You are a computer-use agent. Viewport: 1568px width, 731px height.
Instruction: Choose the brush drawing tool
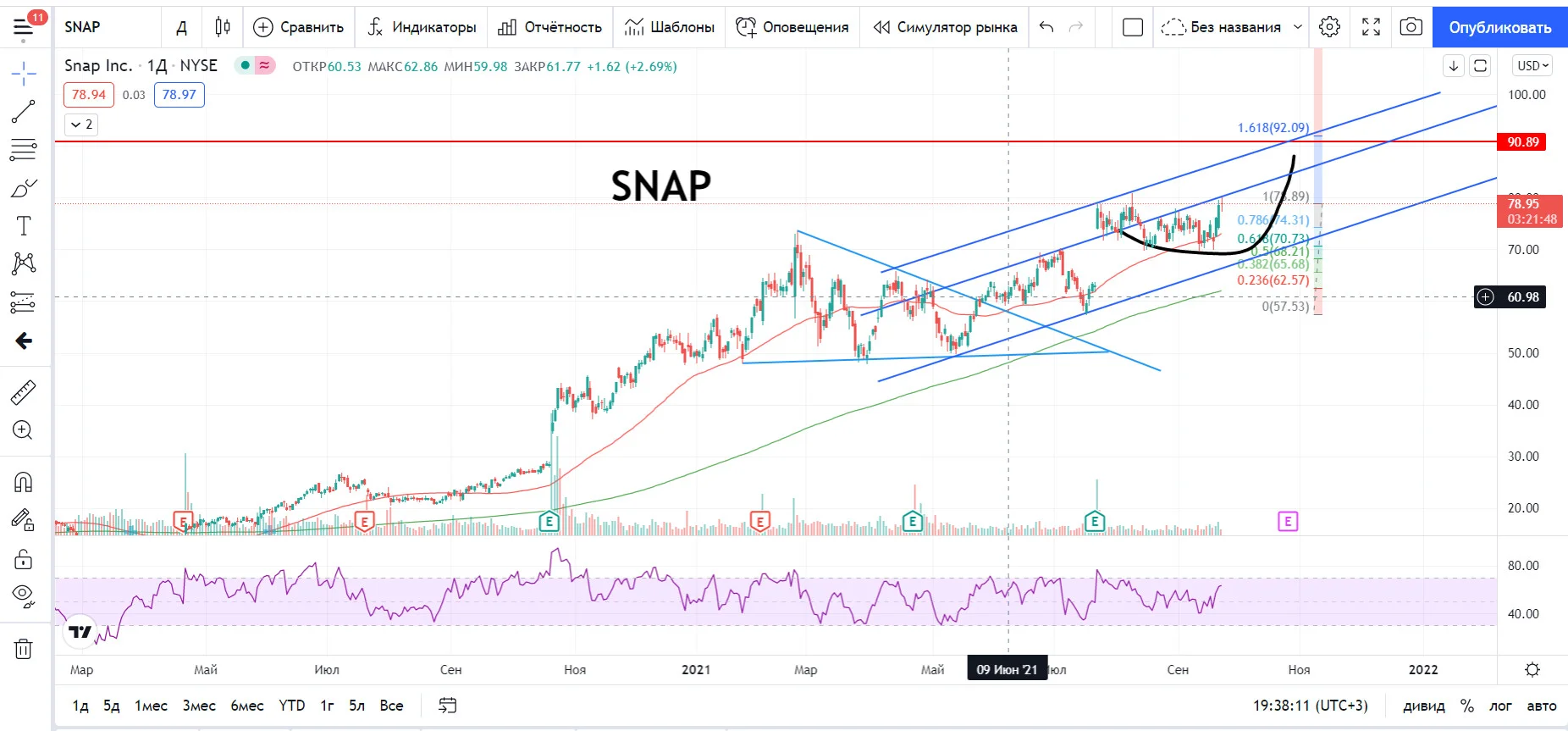coord(24,188)
